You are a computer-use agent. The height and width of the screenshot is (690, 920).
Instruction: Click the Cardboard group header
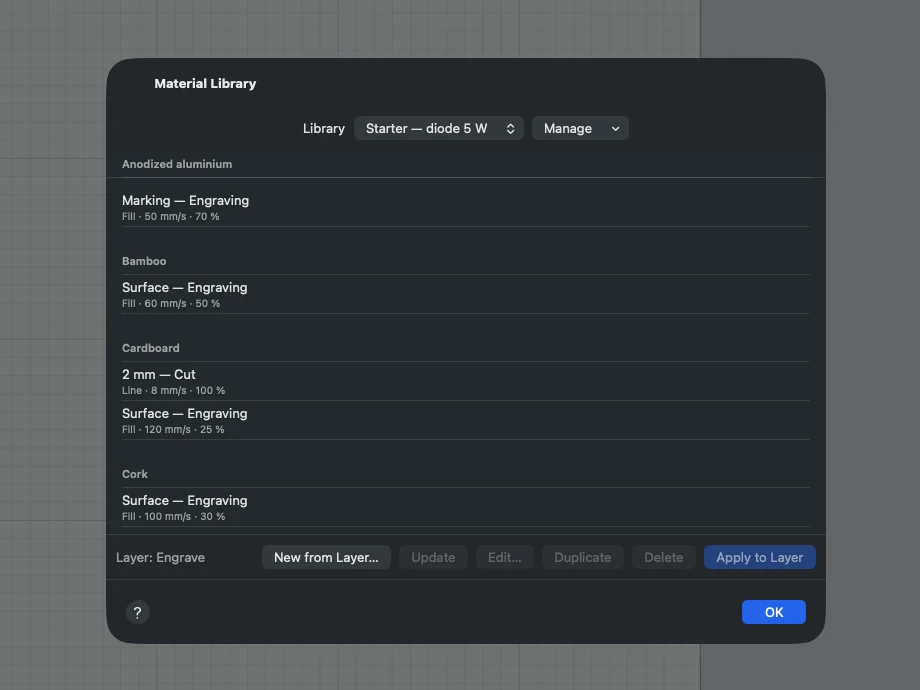pos(151,348)
